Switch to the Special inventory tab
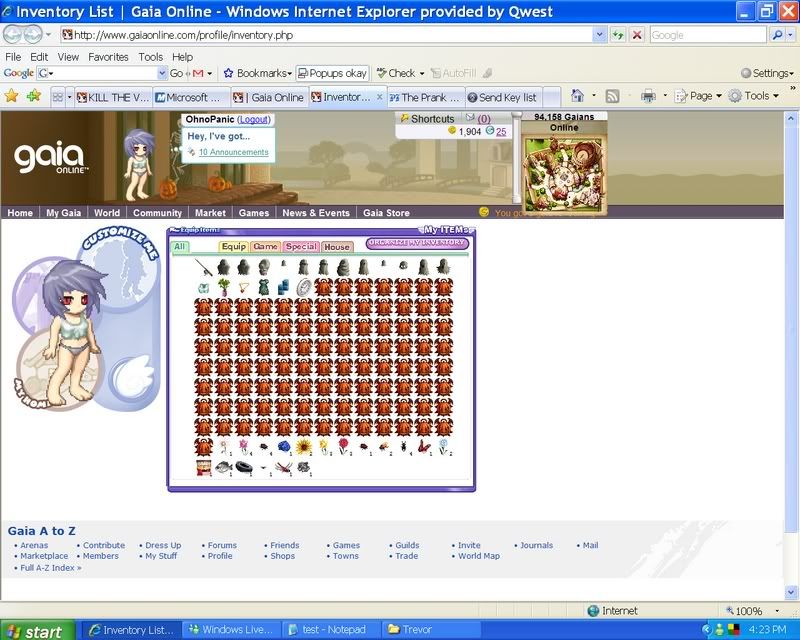The image size is (800, 640). tap(301, 247)
